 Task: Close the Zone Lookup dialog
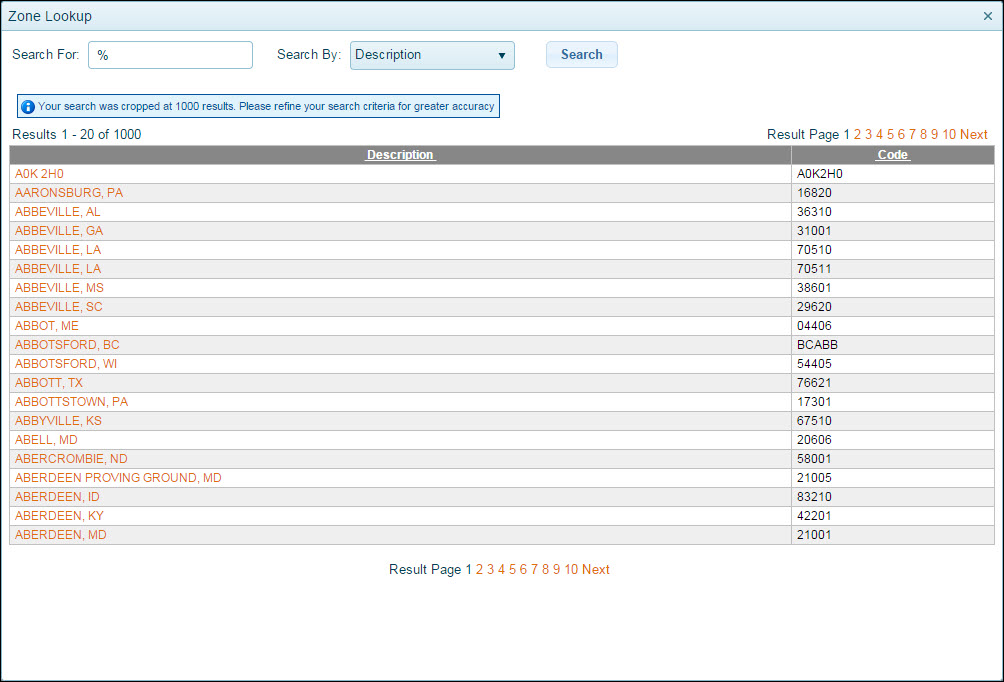pyautogui.click(x=988, y=16)
